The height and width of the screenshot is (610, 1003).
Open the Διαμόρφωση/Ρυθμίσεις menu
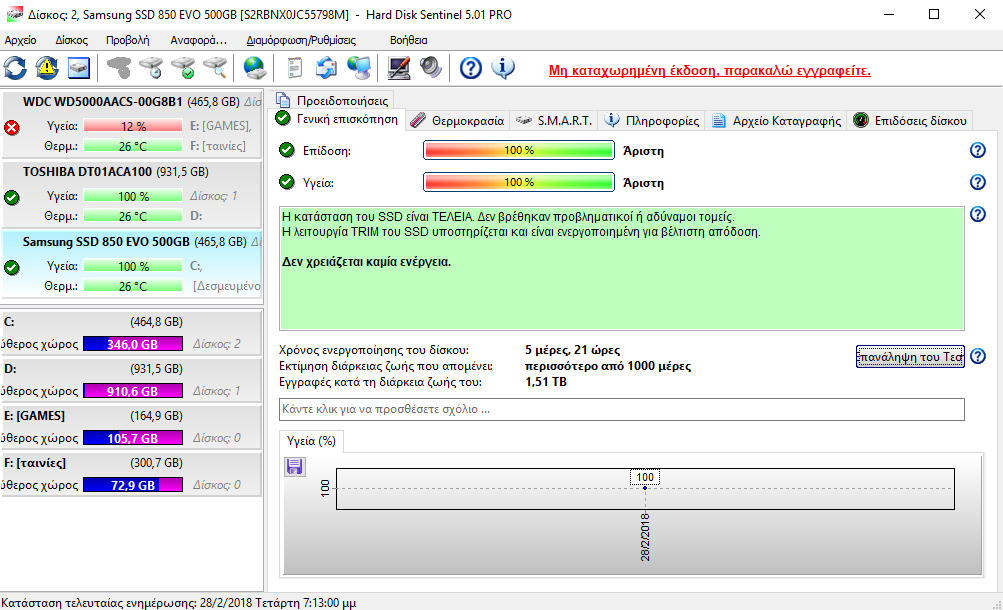pos(301,40)
